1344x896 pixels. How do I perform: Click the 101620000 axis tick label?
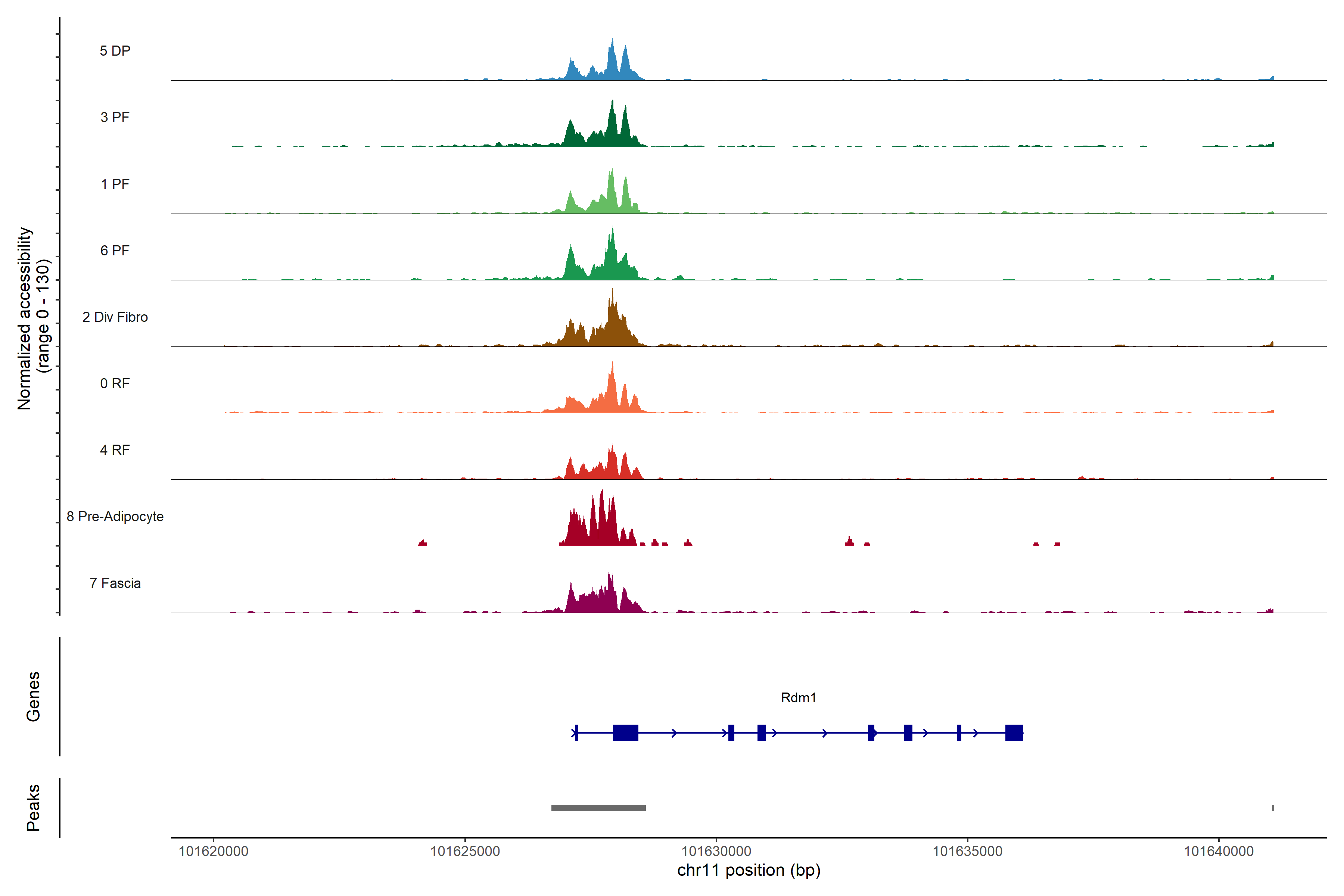click(x=213, y=851)
